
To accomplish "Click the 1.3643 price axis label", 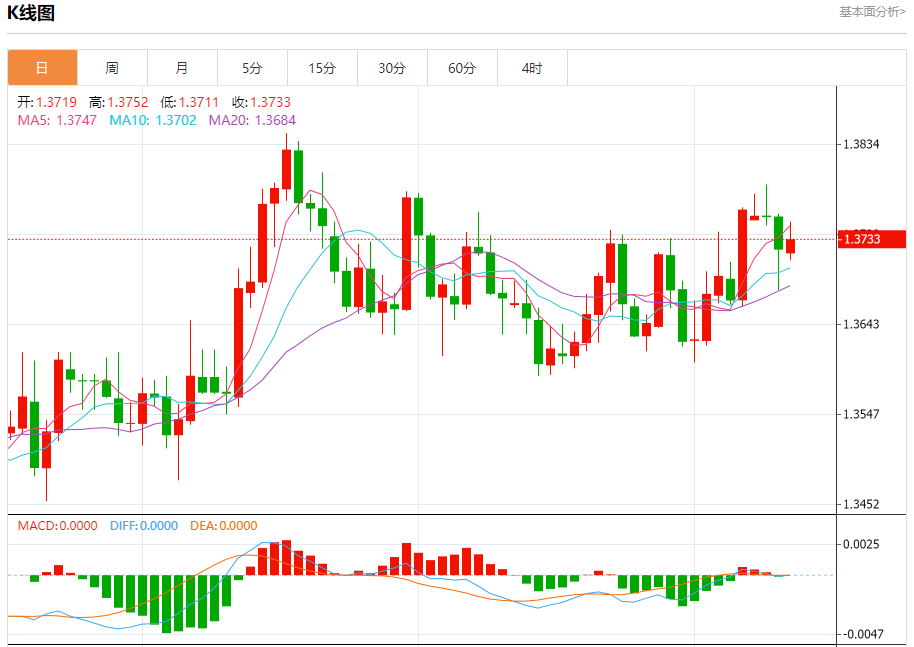I will tap(861, 324).
